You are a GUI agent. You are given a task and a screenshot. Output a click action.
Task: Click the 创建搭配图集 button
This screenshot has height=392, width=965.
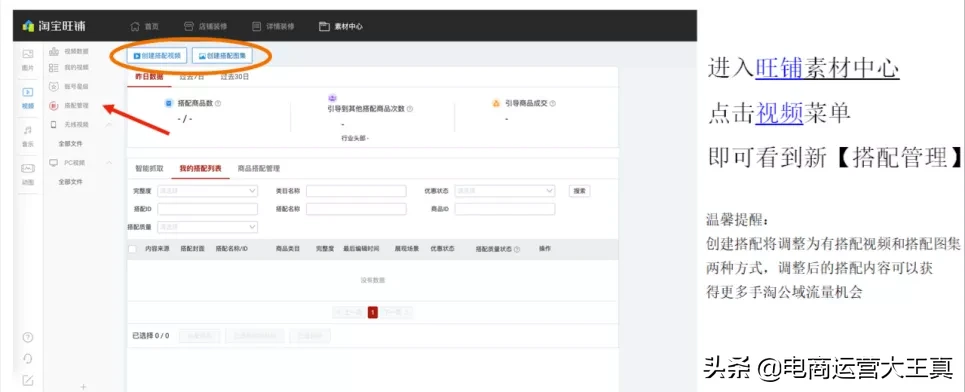click(222, 55)
